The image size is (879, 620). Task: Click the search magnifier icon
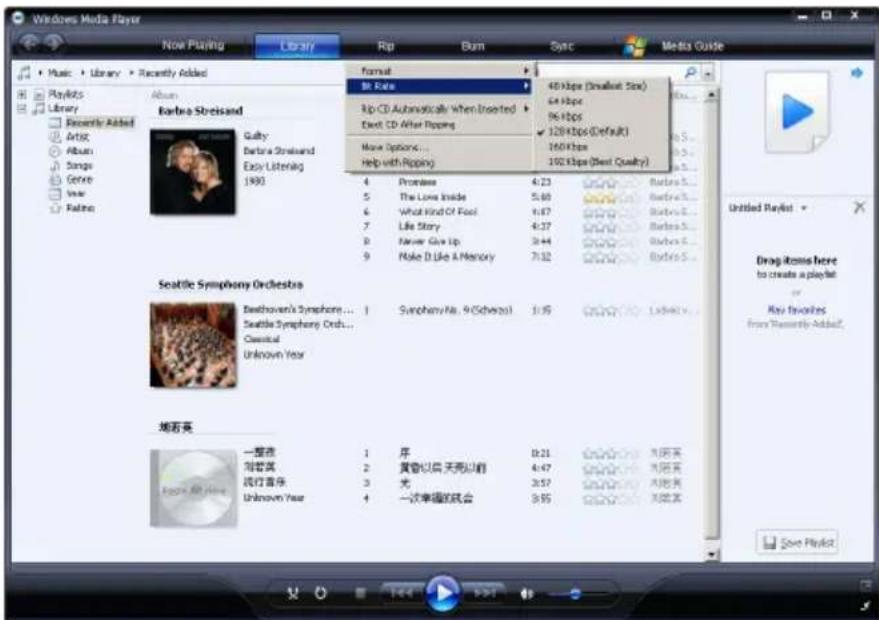coord(691,73)
